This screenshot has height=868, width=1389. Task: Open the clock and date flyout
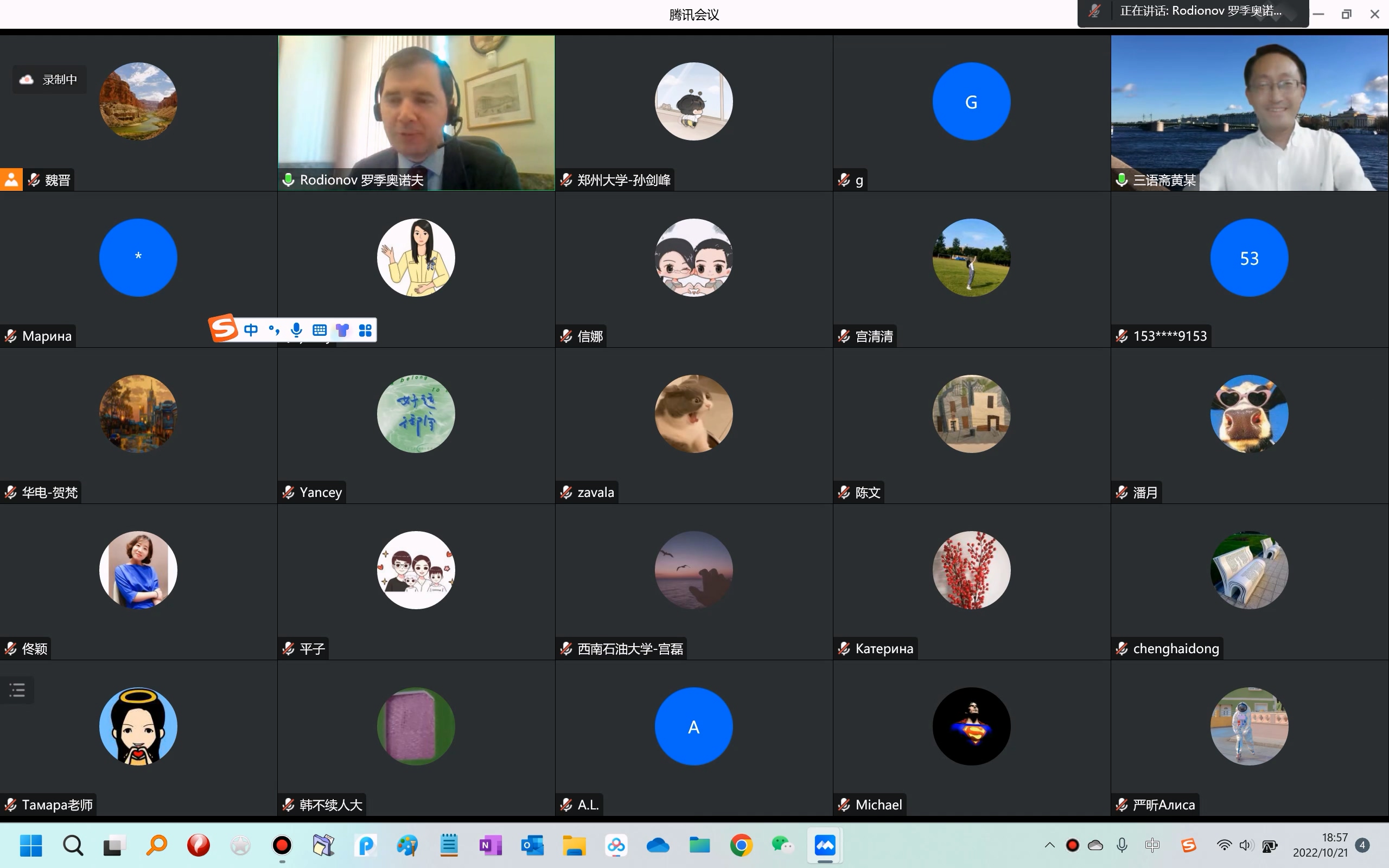[x=1320, y=845]
